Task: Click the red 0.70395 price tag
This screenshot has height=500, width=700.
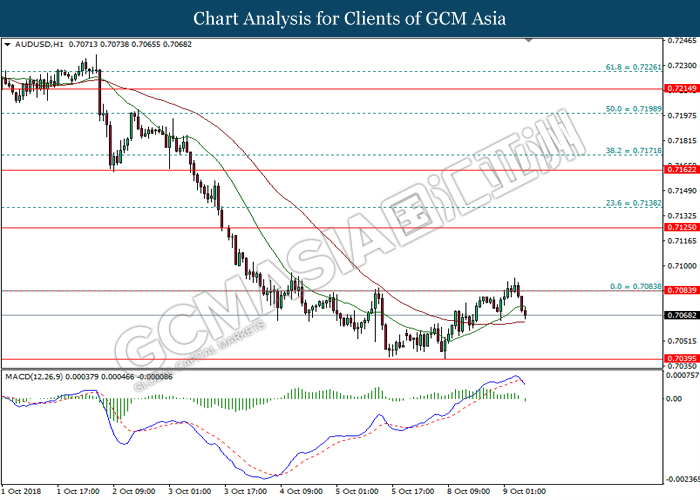Action: tap(682, 358)
